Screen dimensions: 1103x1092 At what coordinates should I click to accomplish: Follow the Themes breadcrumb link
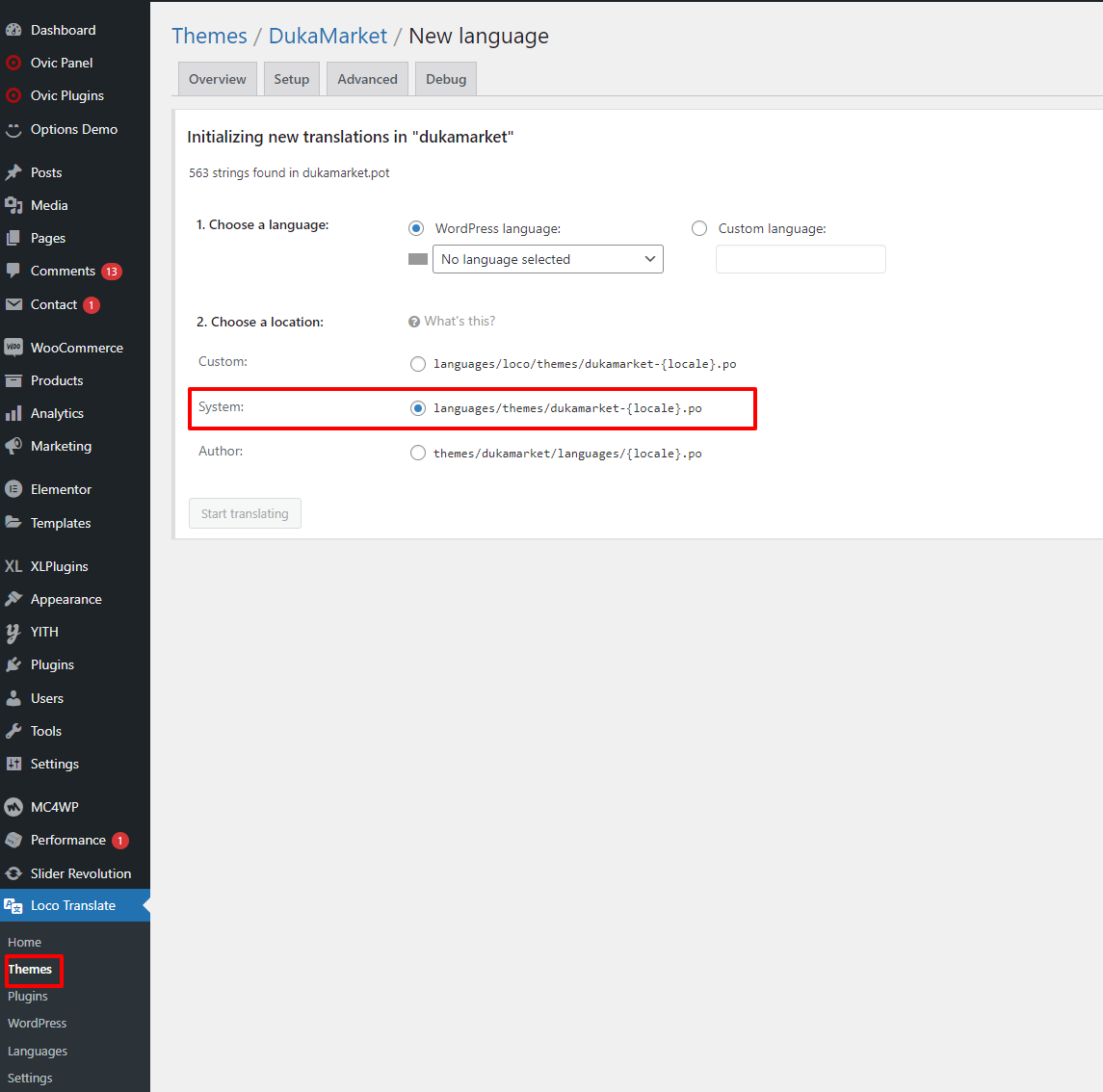tap(210, 36)
